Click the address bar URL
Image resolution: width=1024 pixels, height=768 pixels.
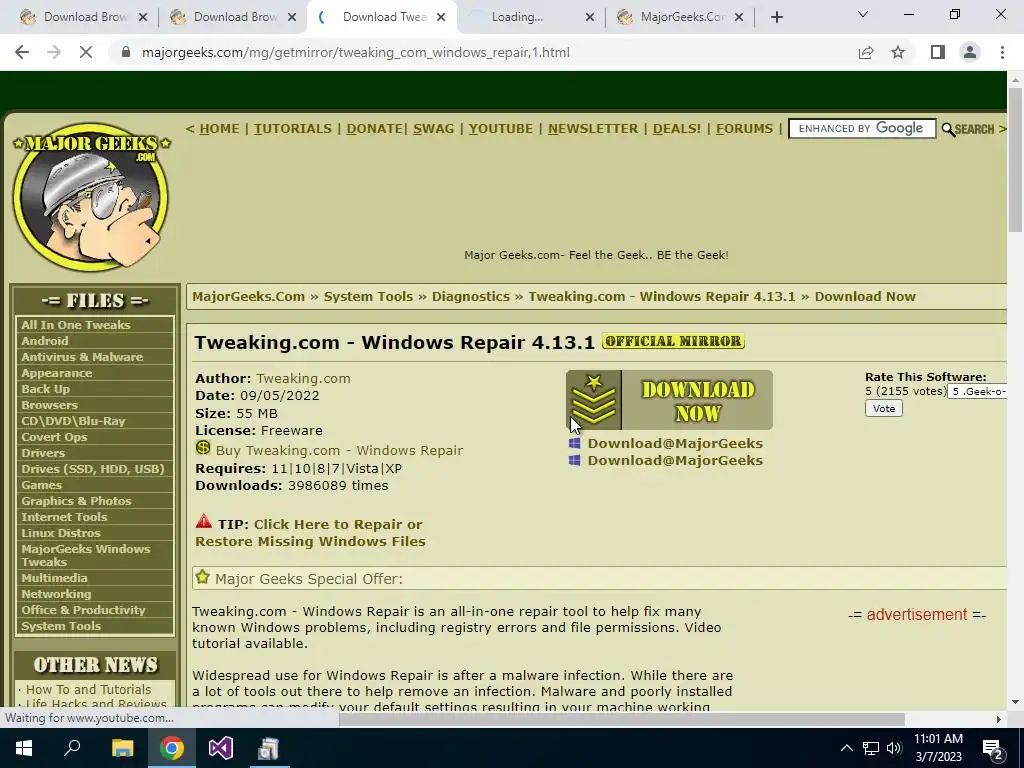[x=356, y=52]
